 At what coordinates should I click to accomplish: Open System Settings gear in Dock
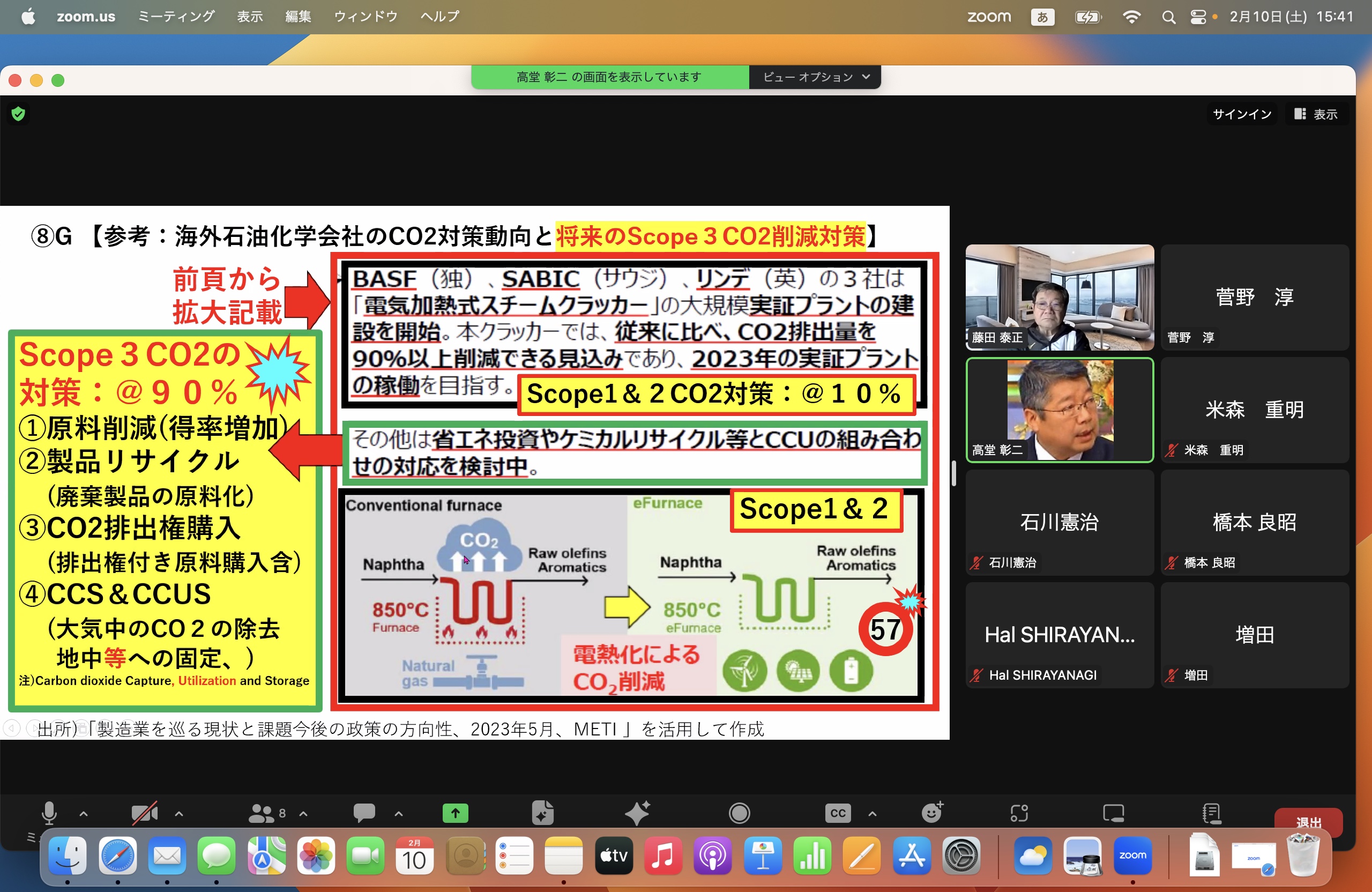(961, 855)
